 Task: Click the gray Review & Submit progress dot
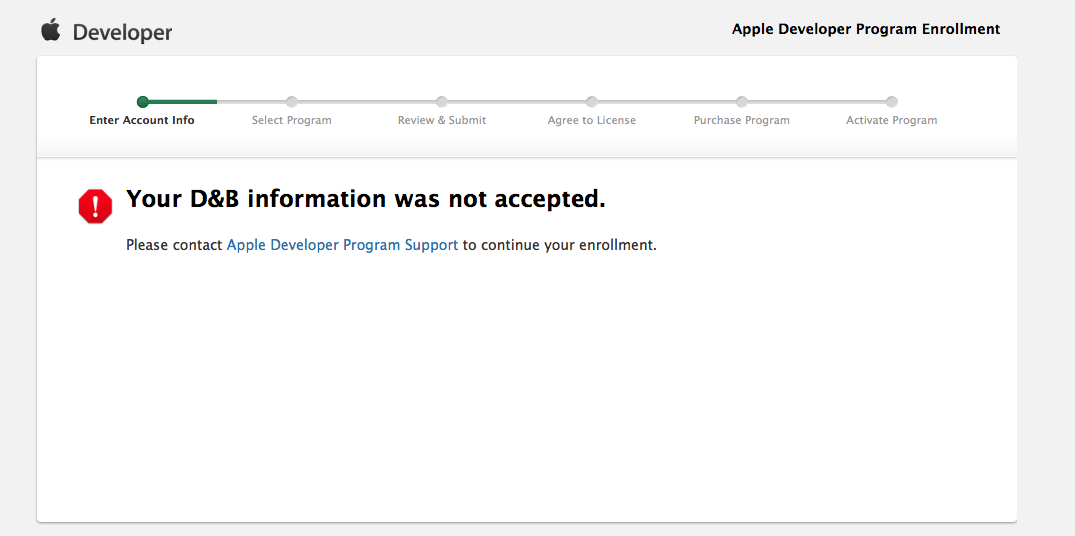442,102
